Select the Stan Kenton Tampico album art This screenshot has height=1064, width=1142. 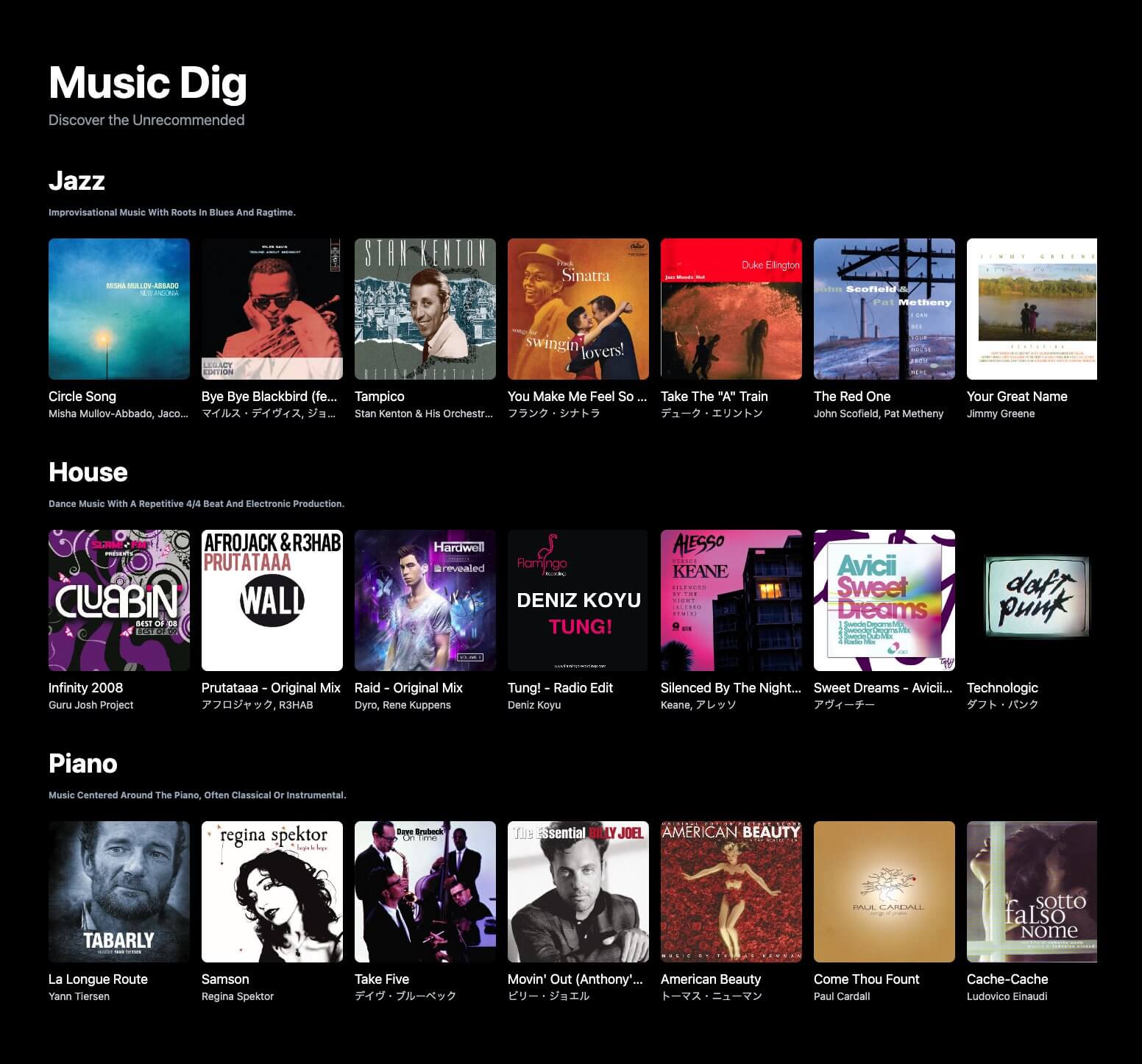(425, 309)
